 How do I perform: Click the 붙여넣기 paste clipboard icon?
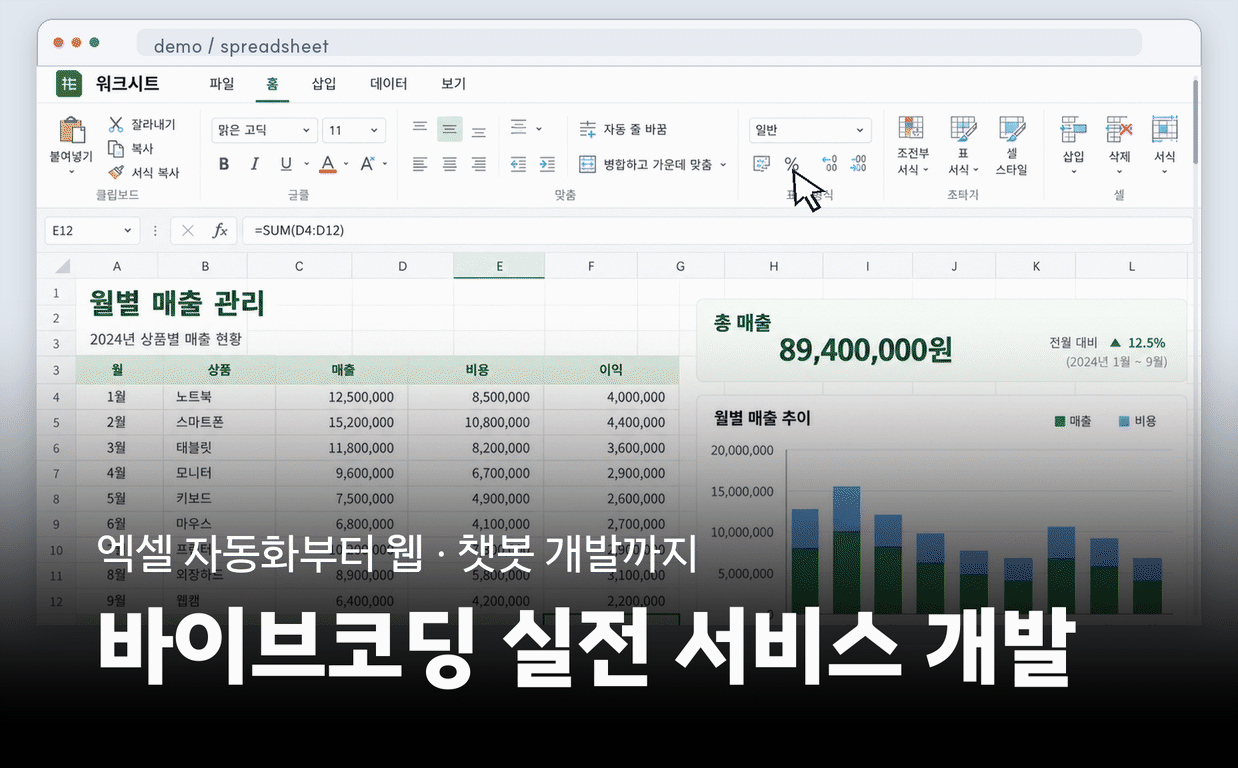pos(72,131)
